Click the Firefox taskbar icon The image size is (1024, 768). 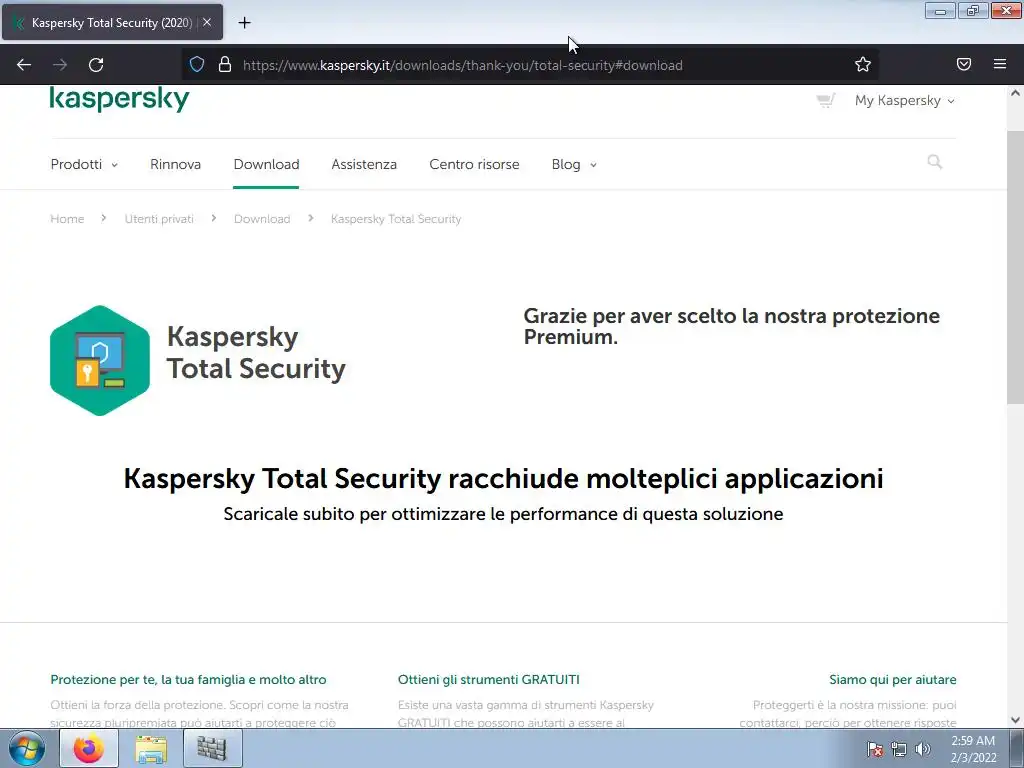(89, 748)
